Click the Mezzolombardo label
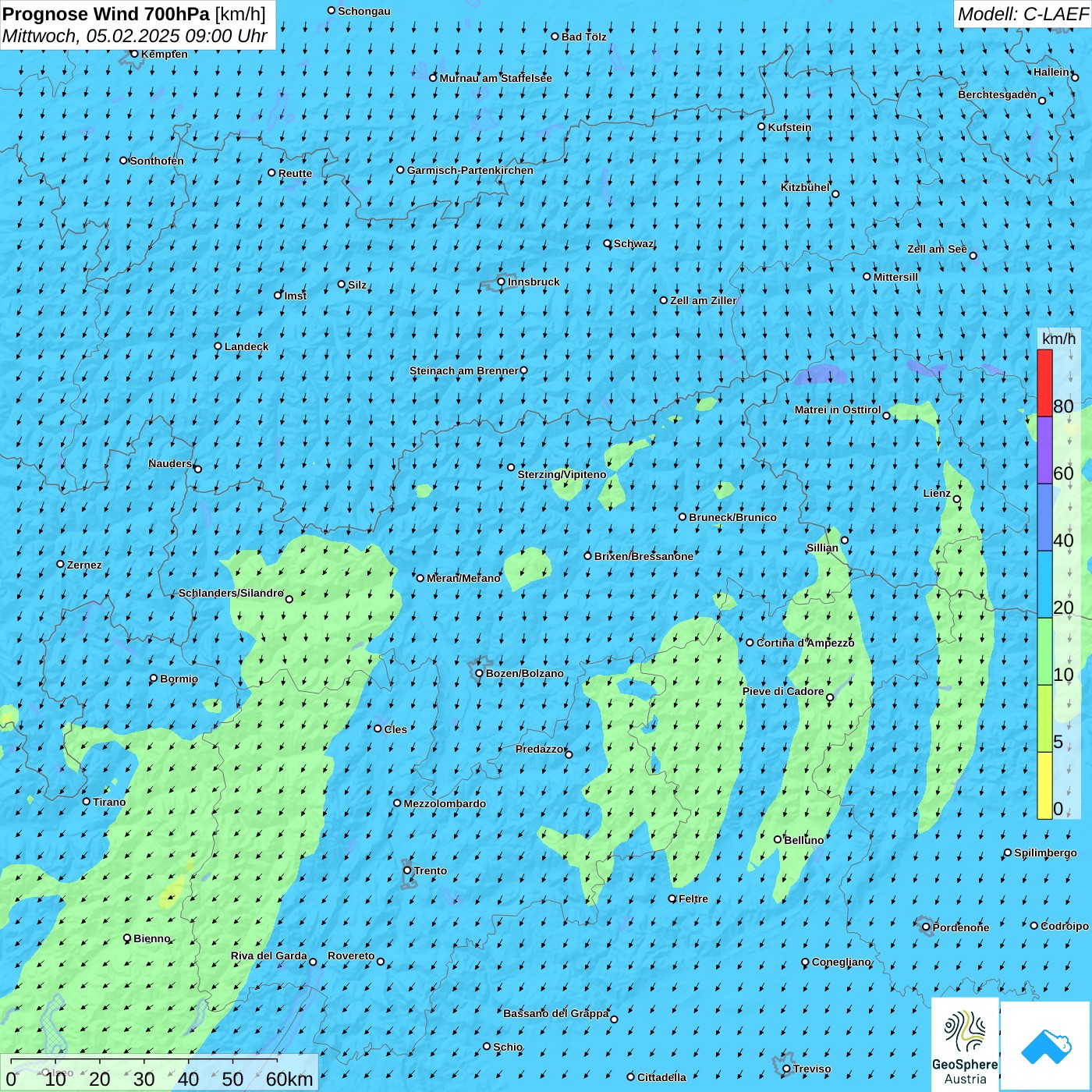Viewport: 1092px width, 1092px height. pyautogui.click(x=445, y=803)
